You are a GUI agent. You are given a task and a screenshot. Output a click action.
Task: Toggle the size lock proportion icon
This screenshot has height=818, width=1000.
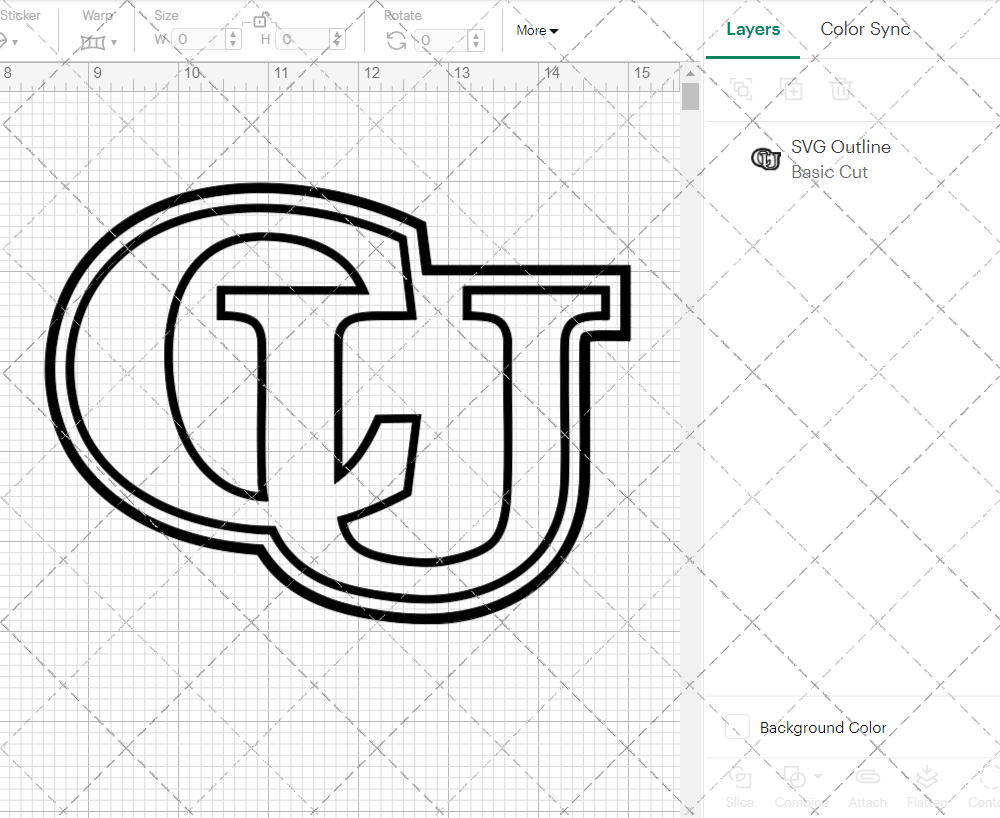[x=261, y=19]
